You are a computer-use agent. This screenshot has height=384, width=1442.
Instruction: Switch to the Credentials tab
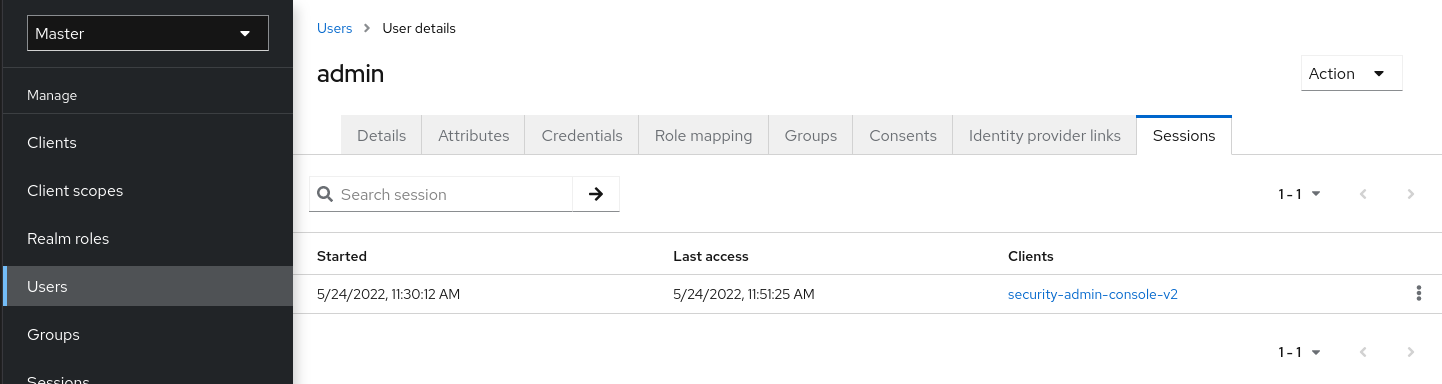(582, 135)
